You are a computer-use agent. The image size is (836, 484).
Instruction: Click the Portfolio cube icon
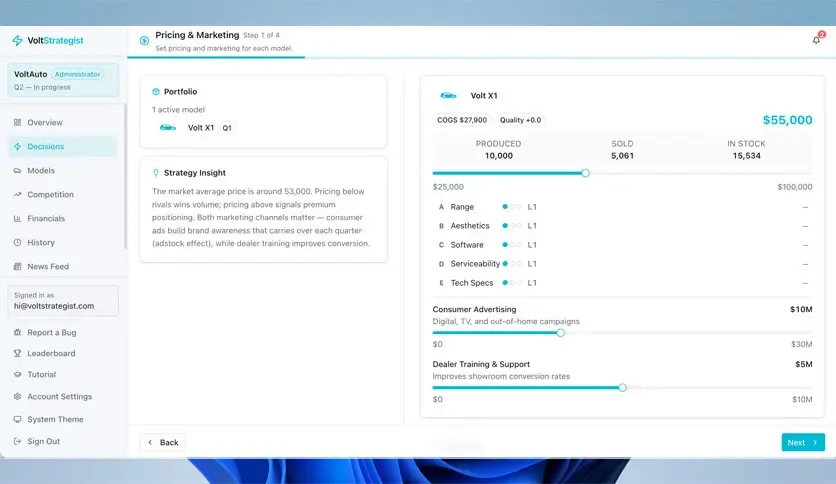tap(156, 92)
